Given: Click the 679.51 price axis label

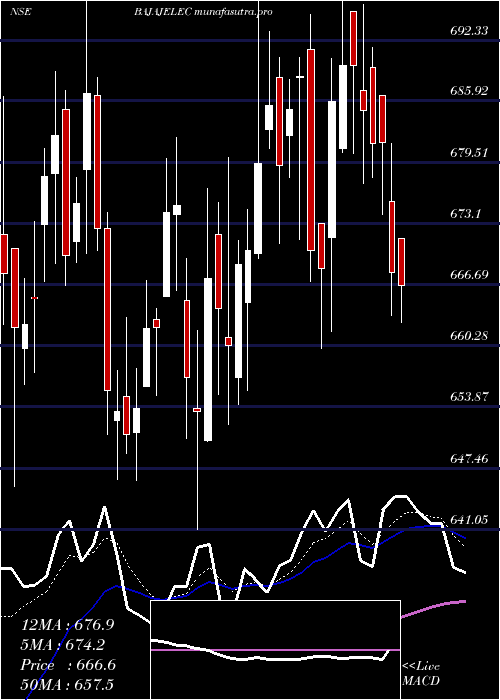Looking at the screenshot, I should (468, 153).
